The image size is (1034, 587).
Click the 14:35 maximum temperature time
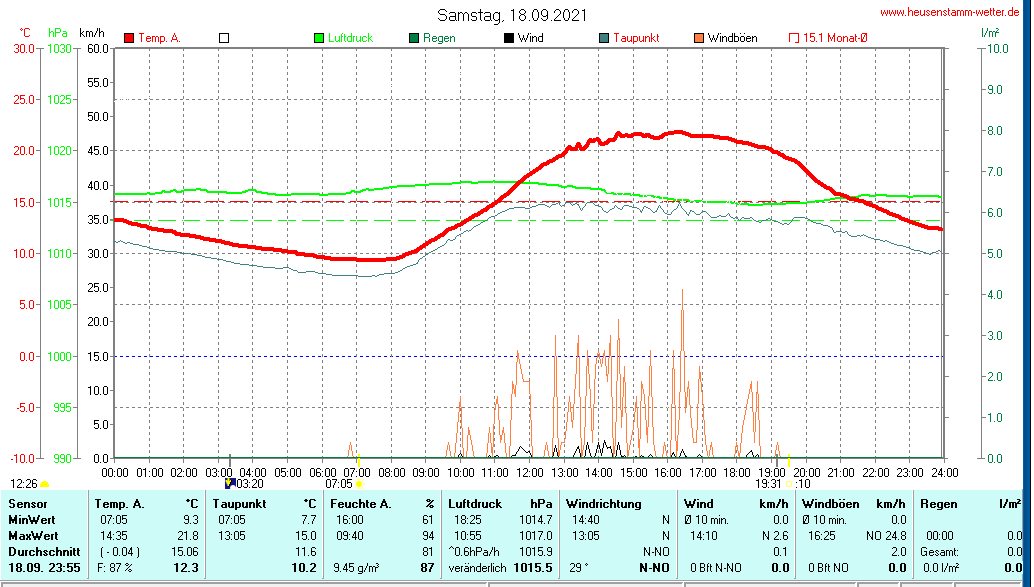(115, 536)
